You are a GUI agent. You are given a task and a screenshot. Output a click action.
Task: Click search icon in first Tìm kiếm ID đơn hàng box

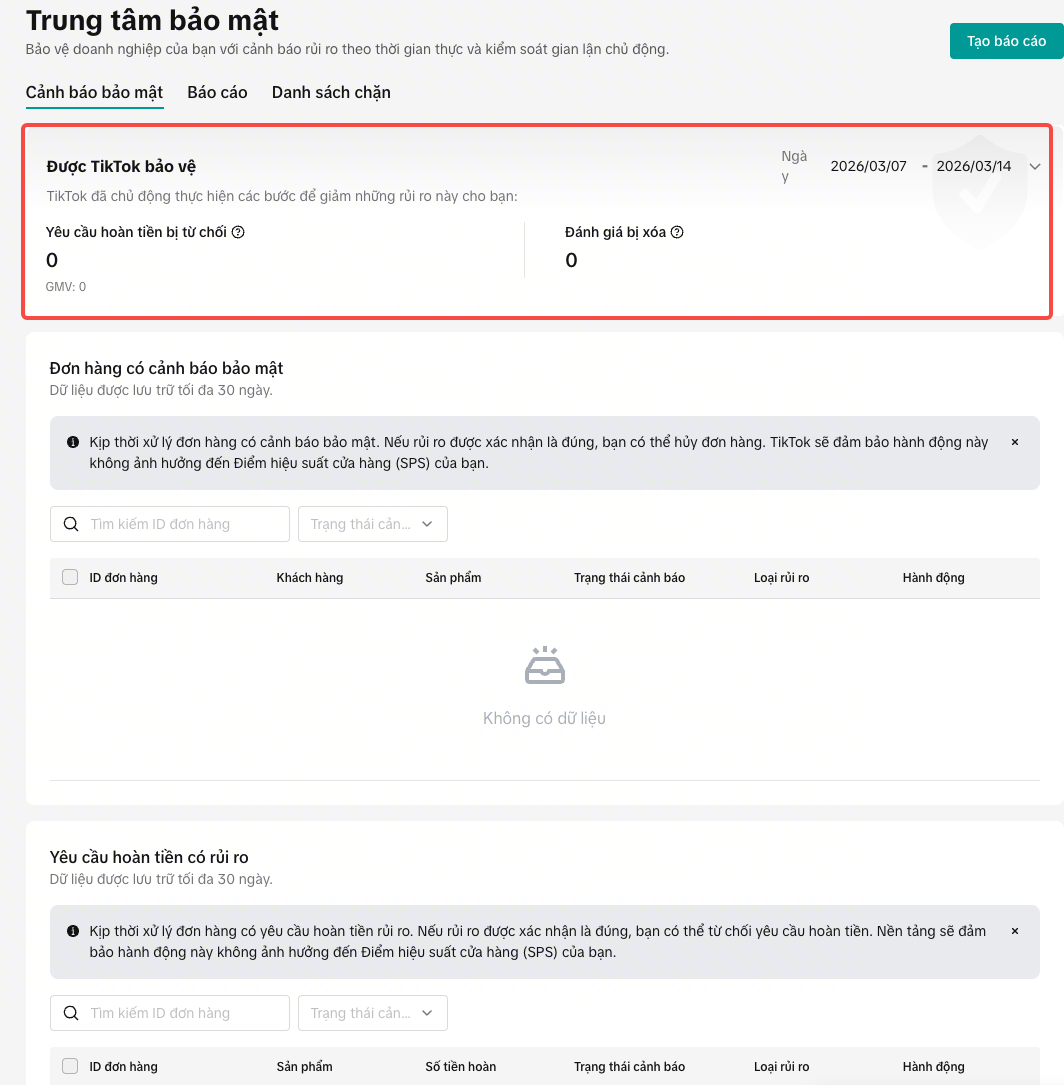(x=71, y=524)
